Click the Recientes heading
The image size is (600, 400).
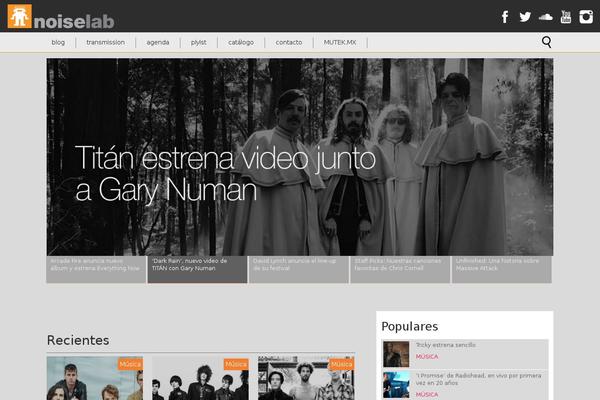pos(78,340)
